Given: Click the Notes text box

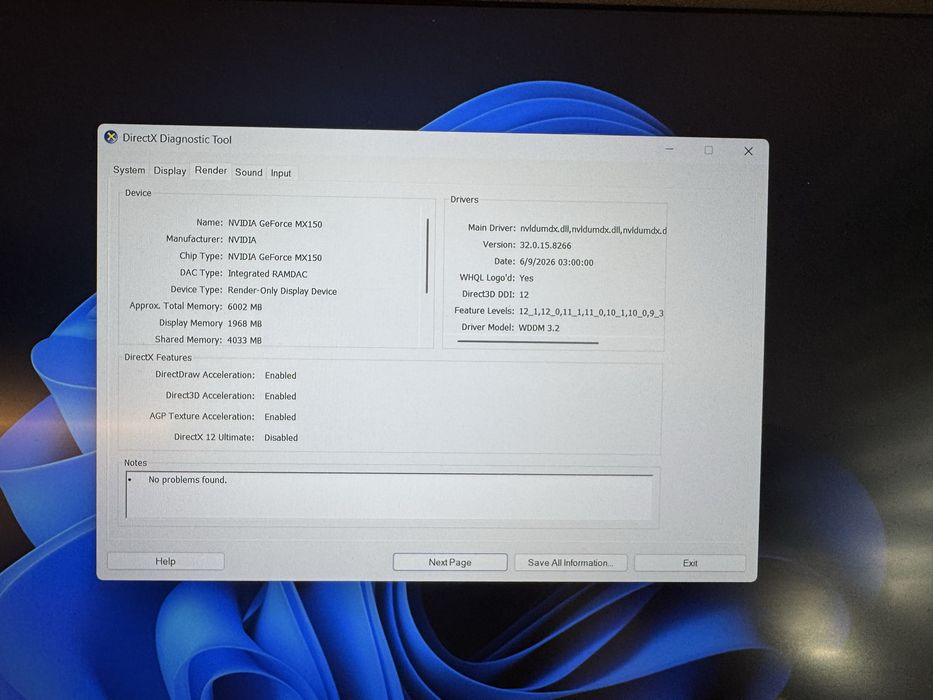Looking at the screenshot, I should coord(389,496).
